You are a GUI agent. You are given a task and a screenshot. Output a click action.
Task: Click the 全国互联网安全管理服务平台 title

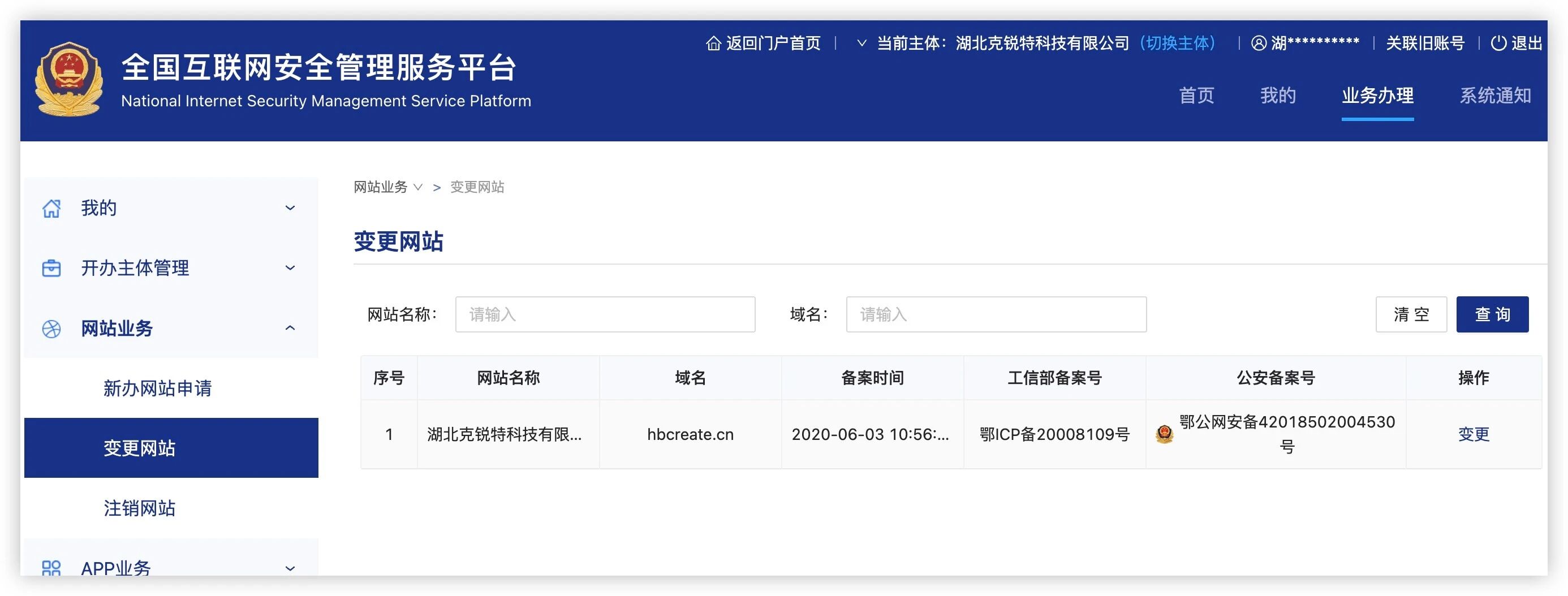(319, 67)
